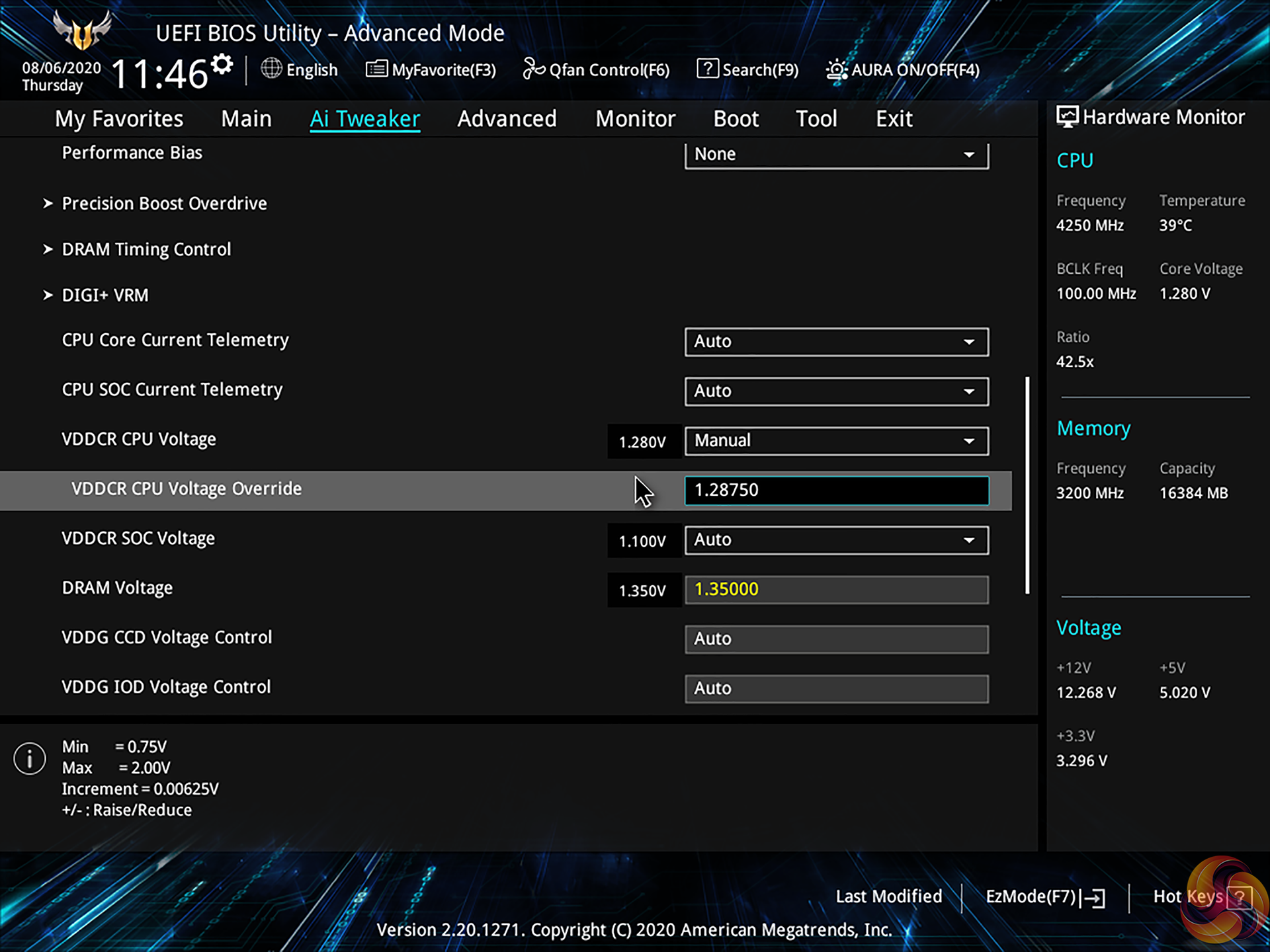Open the Performance Bias dropdown
Screen dimensions: 1270x952
click(x=836, y=155)
